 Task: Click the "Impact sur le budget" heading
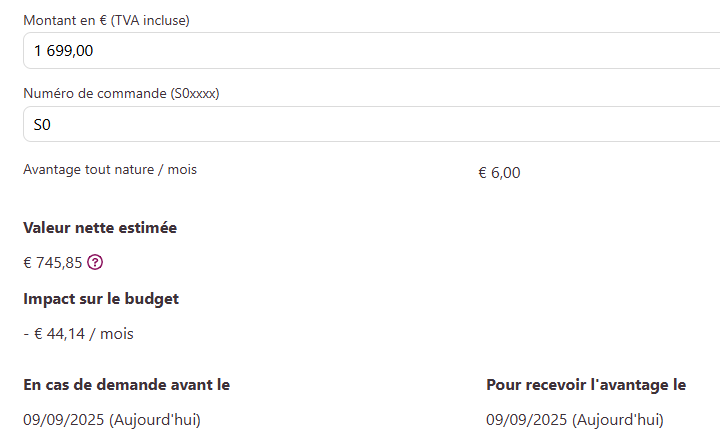(x=101, y=298)
